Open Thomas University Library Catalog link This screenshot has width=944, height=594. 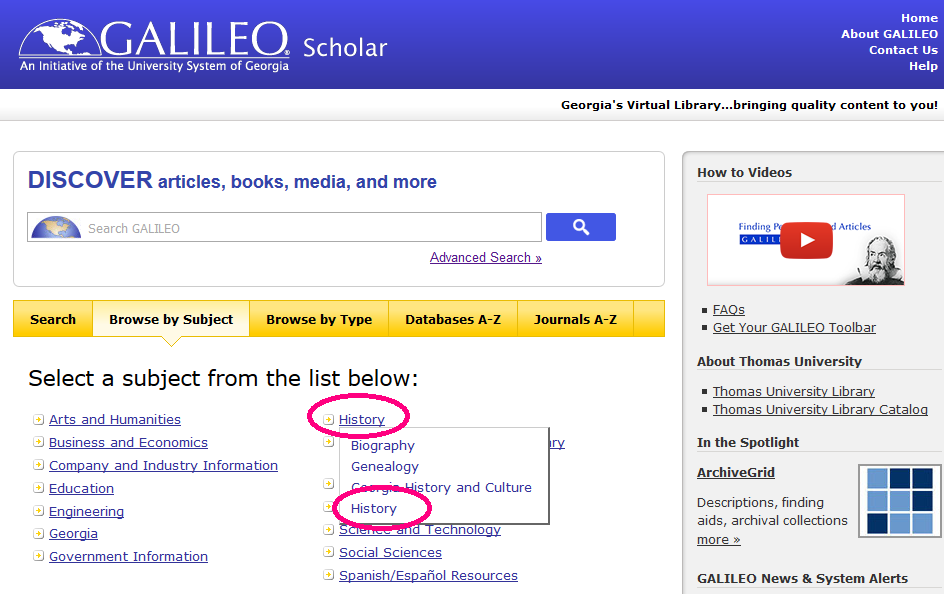pos(820,409)
